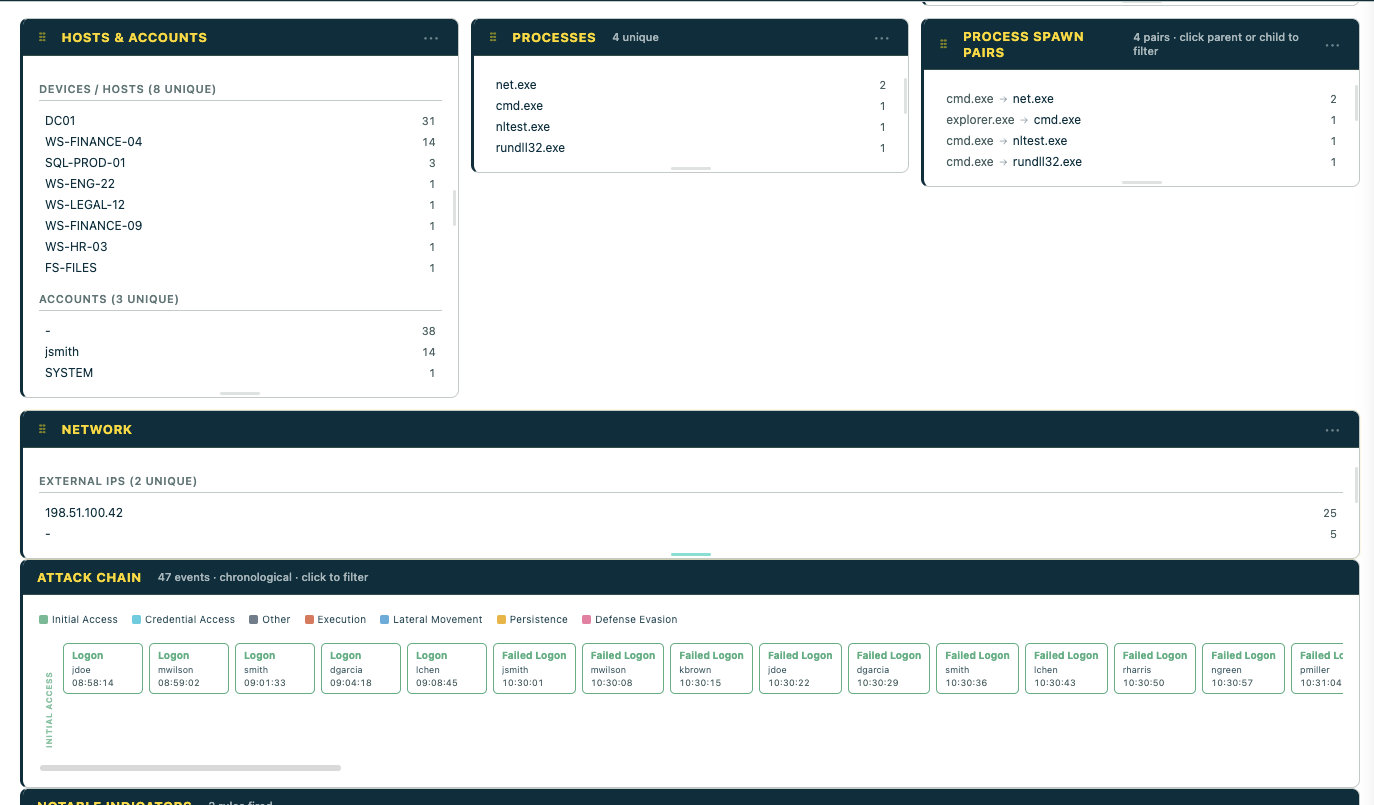Filter by the Defense Evasion legend swatch
The height and width of the screenshot is (805, 1374).
click(587, 620)
